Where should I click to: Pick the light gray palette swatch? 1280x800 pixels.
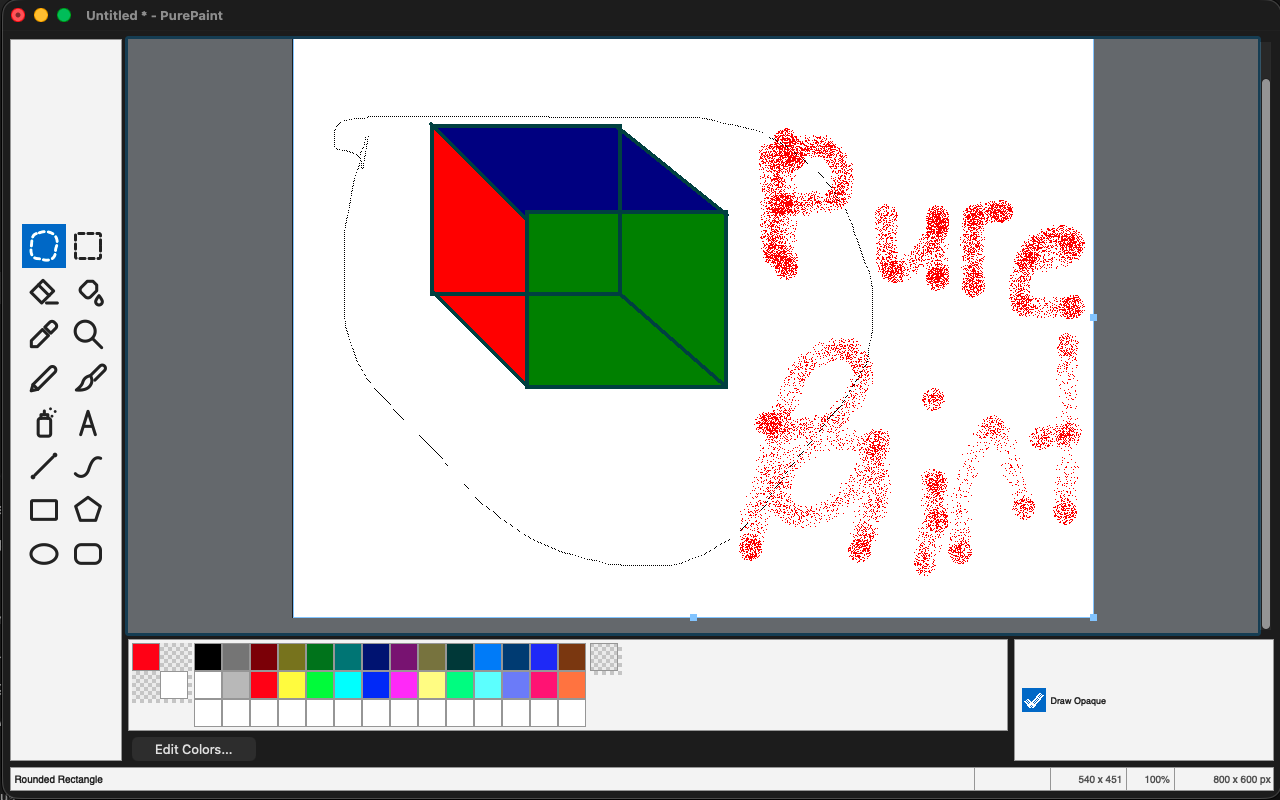(236, 685)
